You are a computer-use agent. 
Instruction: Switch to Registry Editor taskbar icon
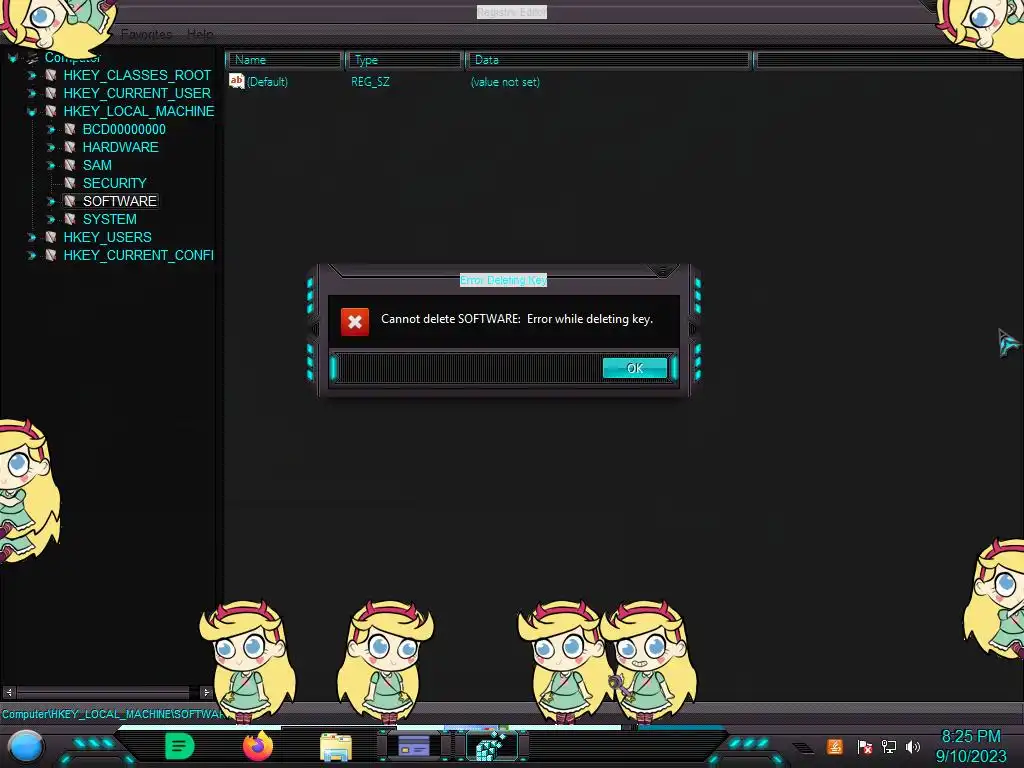pos(491,746)
